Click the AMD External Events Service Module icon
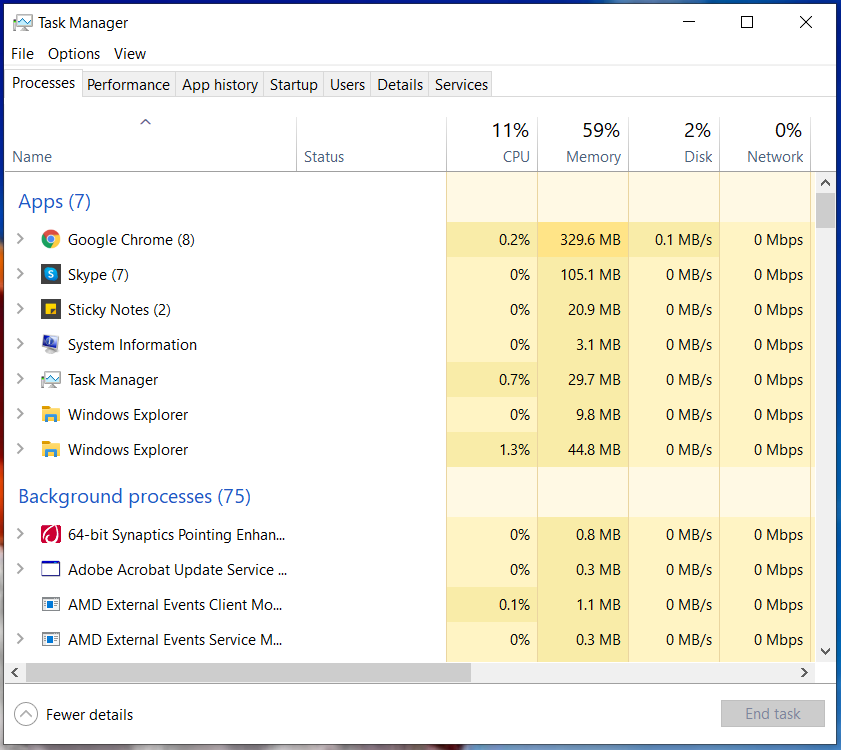This screenshot has width=841, height=750. [x=50, y=639]
